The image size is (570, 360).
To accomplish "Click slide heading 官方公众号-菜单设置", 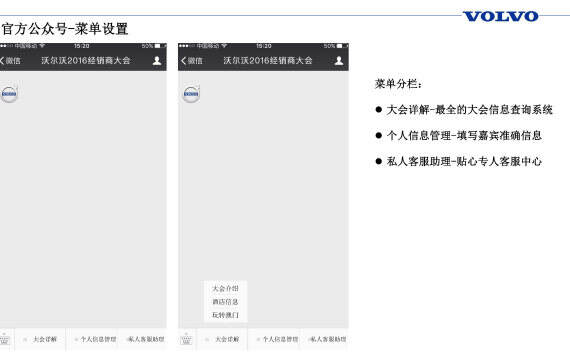I will click(65, 29).
